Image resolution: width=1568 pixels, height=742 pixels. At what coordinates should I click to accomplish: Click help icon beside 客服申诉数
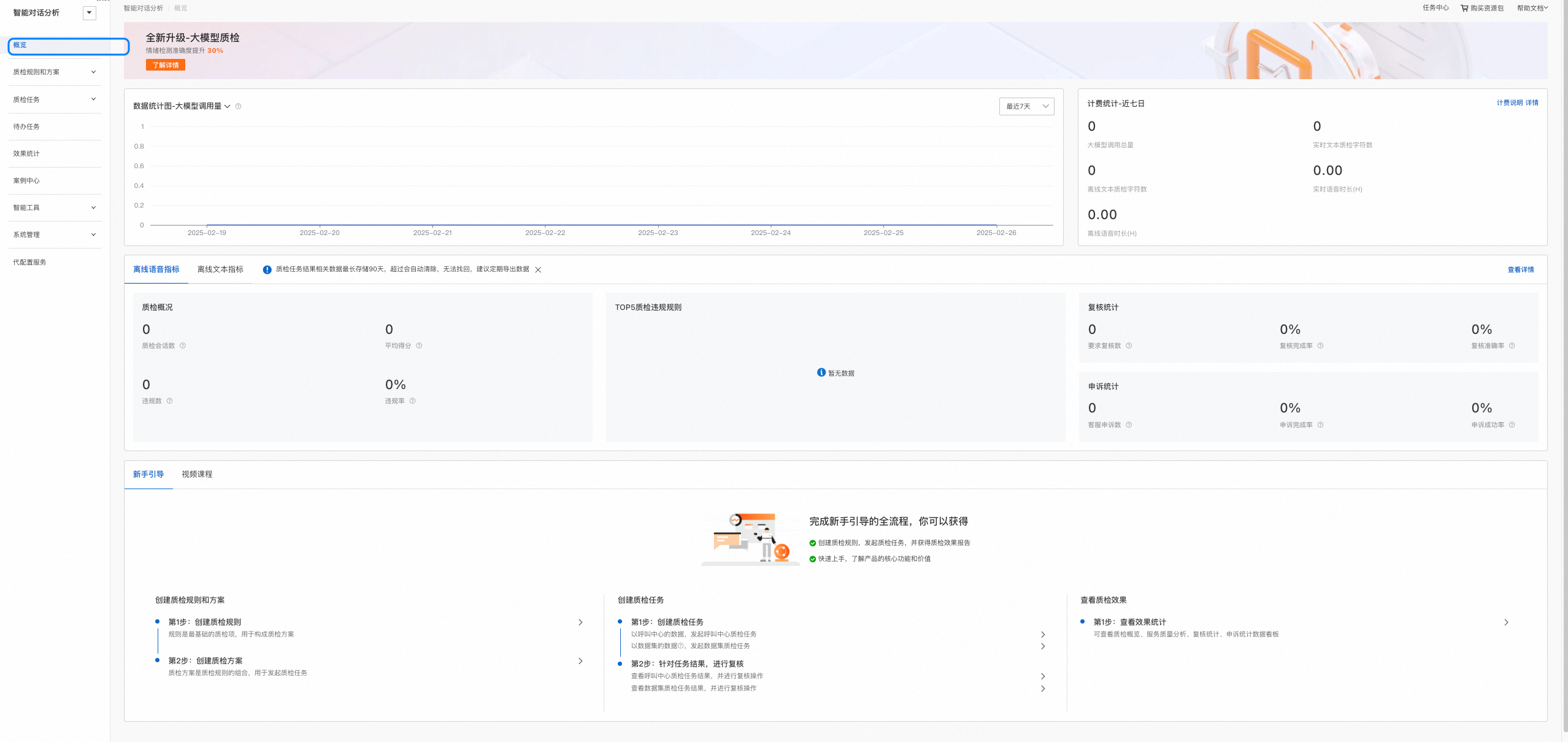pyautogui.click(x=1129, y=425)
